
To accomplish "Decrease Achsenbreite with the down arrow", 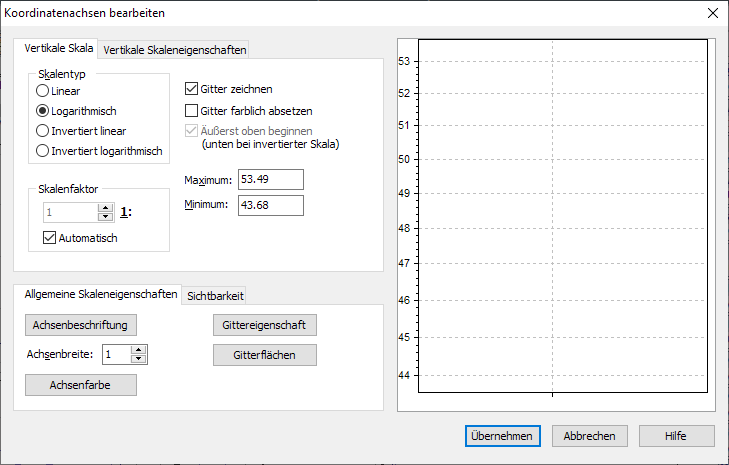I will (x=139, y=358).
